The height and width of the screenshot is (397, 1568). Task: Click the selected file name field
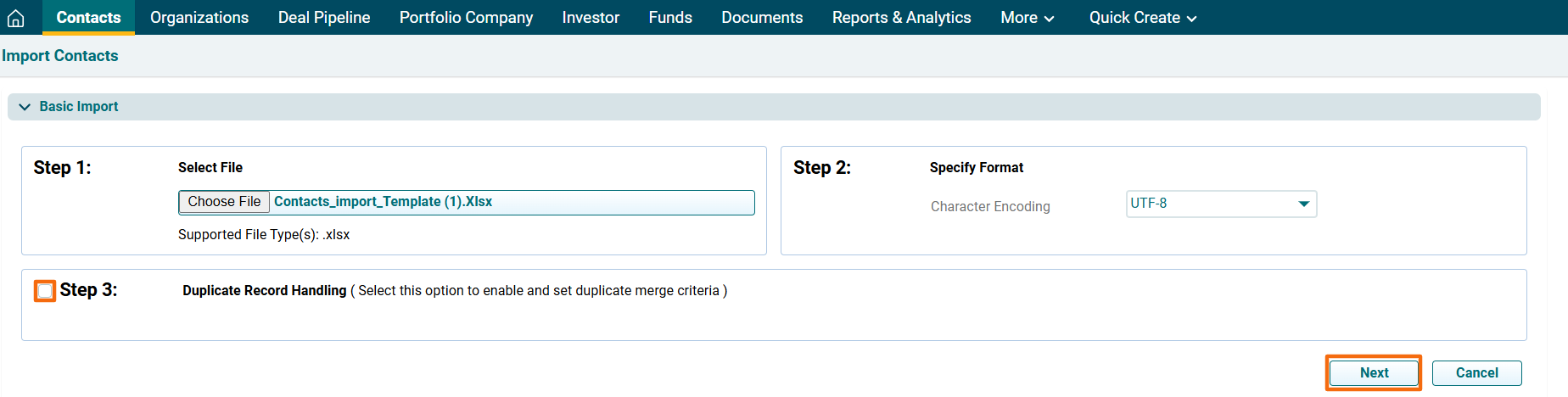pos(511,202)
